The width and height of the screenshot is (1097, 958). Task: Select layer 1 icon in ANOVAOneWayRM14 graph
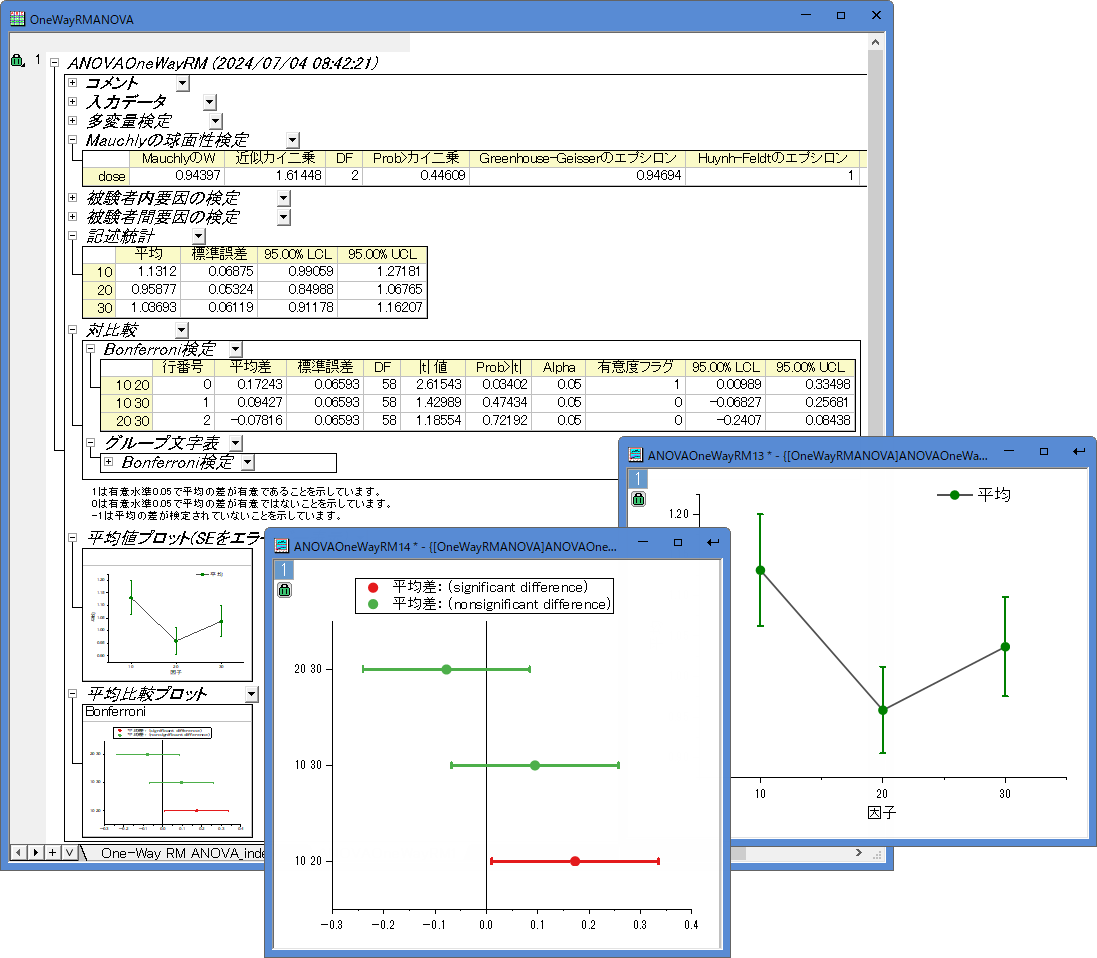283,570
